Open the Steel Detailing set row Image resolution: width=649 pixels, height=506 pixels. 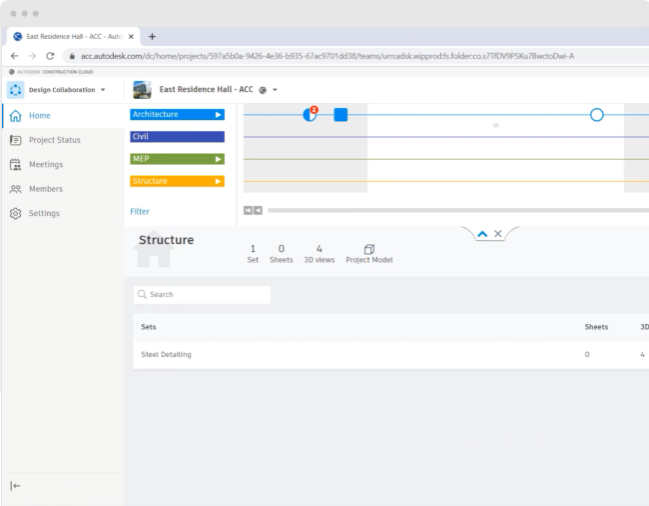[x=391, y=355]
